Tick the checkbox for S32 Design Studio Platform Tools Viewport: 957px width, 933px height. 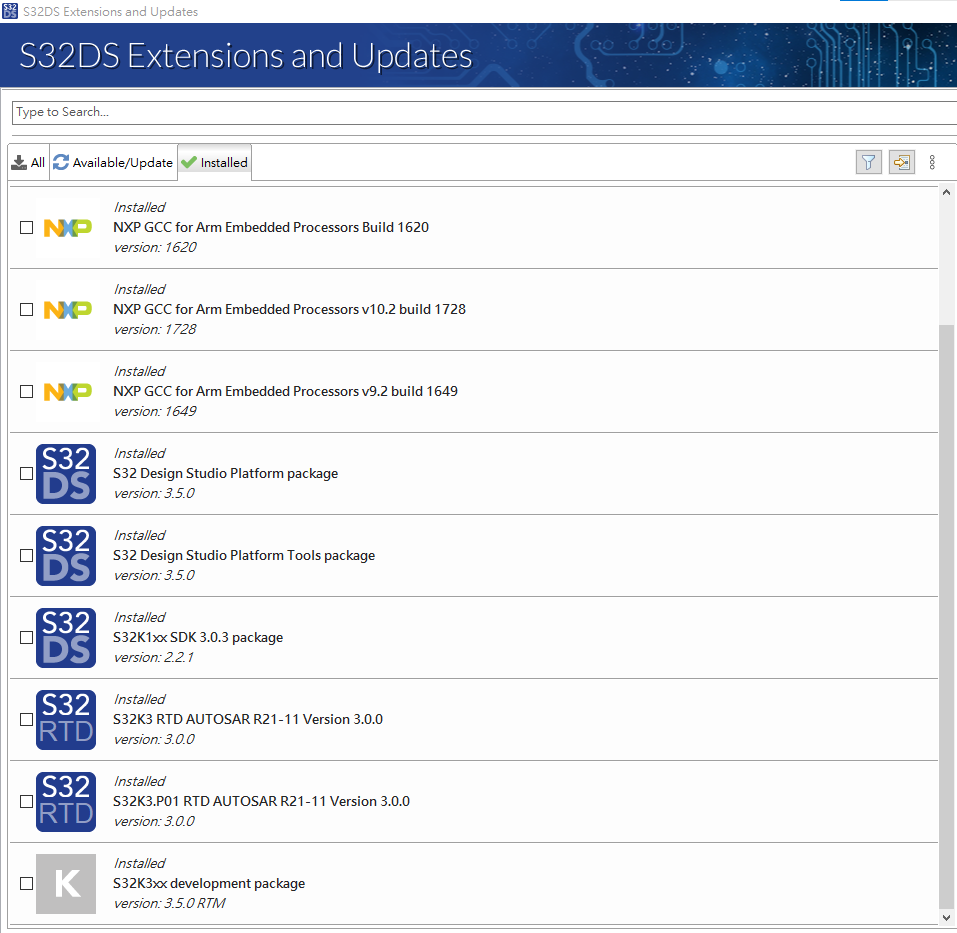(x=26, y=555)
